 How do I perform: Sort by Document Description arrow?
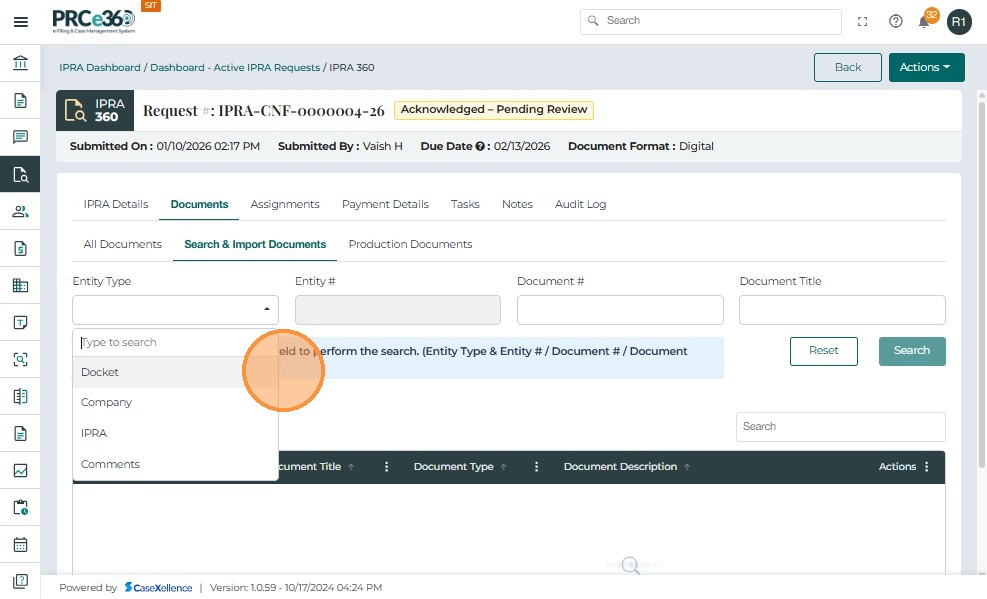point(687,467)
